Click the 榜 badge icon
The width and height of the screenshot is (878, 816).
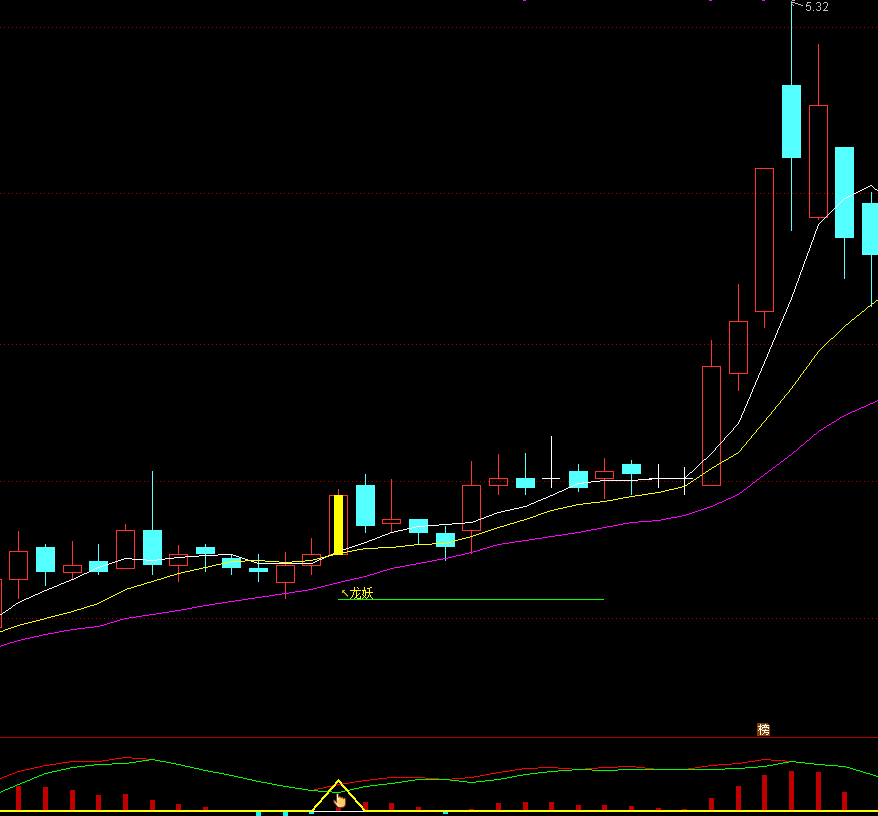pyautogui.click(x=764, y=730)
